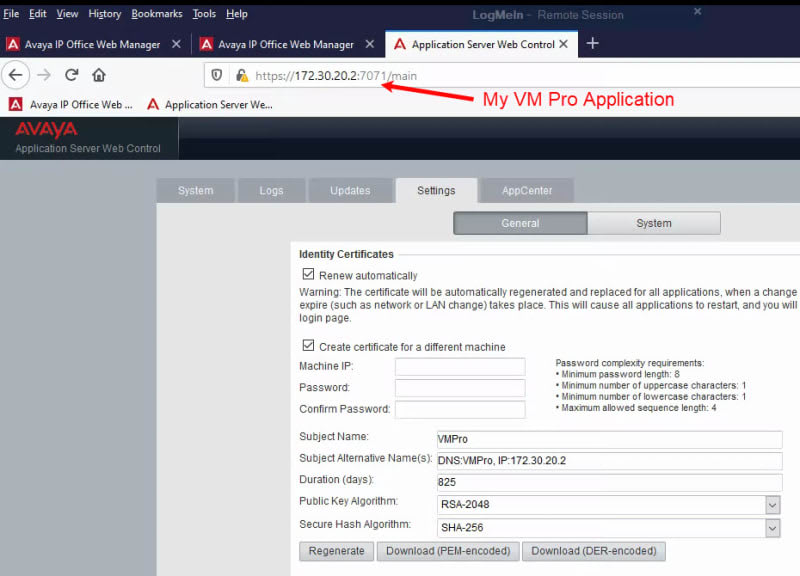The height and width of the screenshot is (576, 800).
Task: Click the shield tracking protection icon
Action: point(217,76)
